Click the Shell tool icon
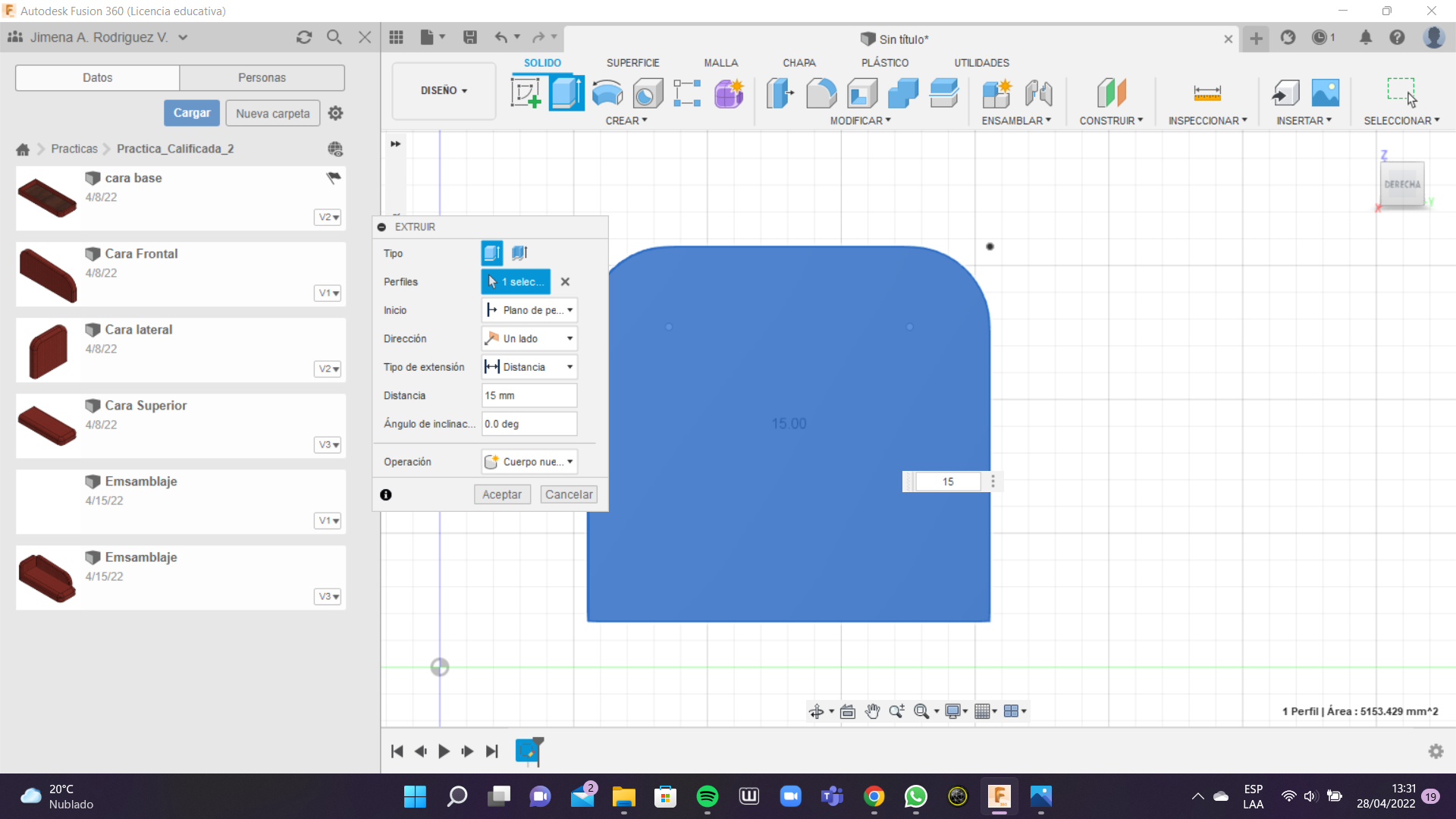 (862, 93)
